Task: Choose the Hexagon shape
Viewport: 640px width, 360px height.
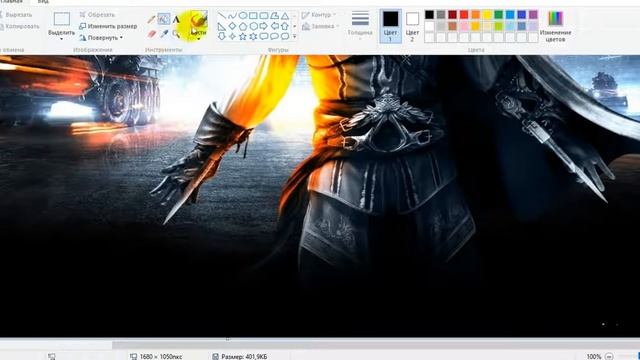Action: 253,26
